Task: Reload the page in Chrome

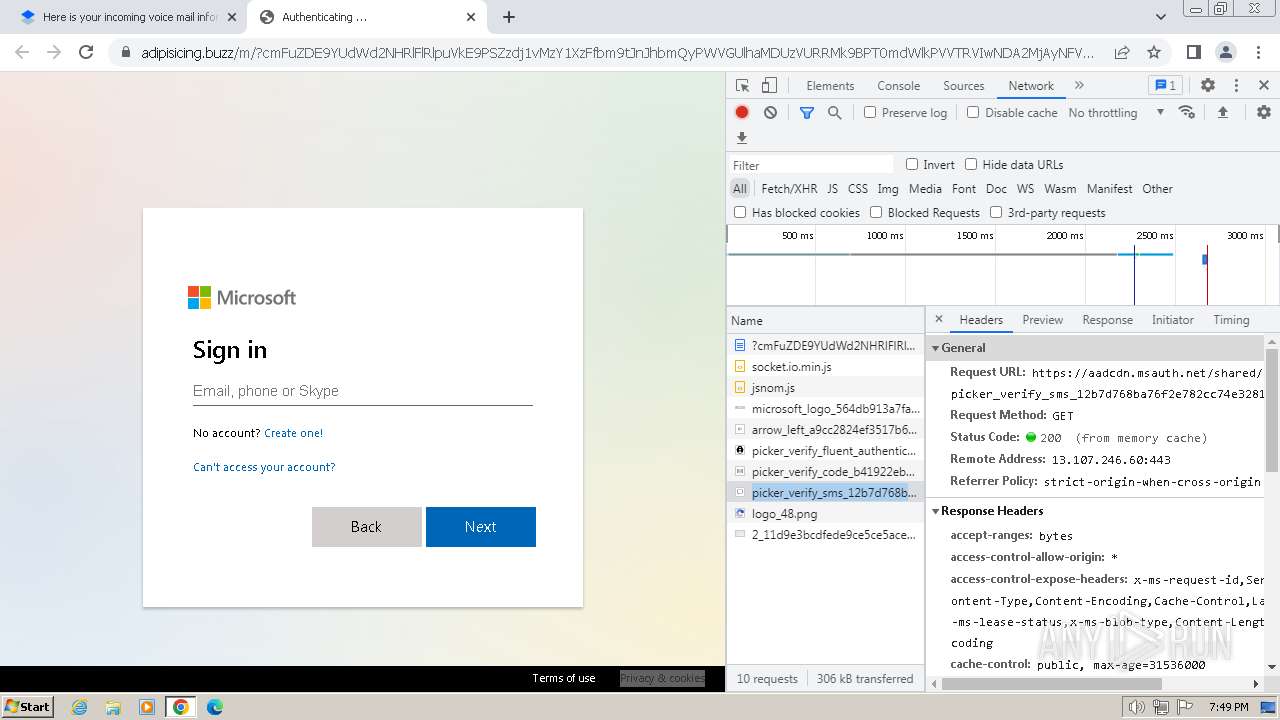Action: pyautogui.click(x=86, y=52)
